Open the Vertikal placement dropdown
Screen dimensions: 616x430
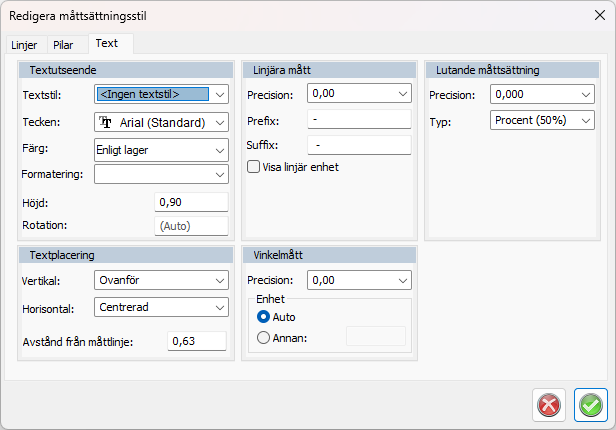[x=161, y=280]
